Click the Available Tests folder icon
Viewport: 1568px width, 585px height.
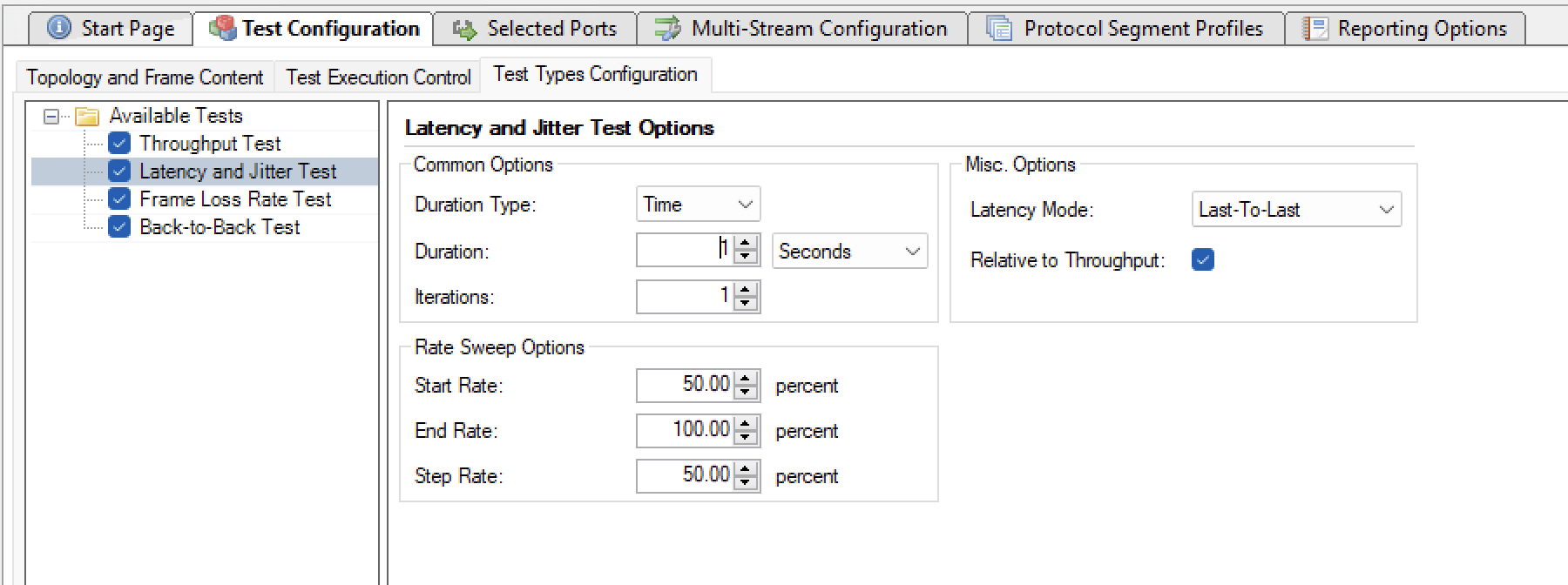87,116
